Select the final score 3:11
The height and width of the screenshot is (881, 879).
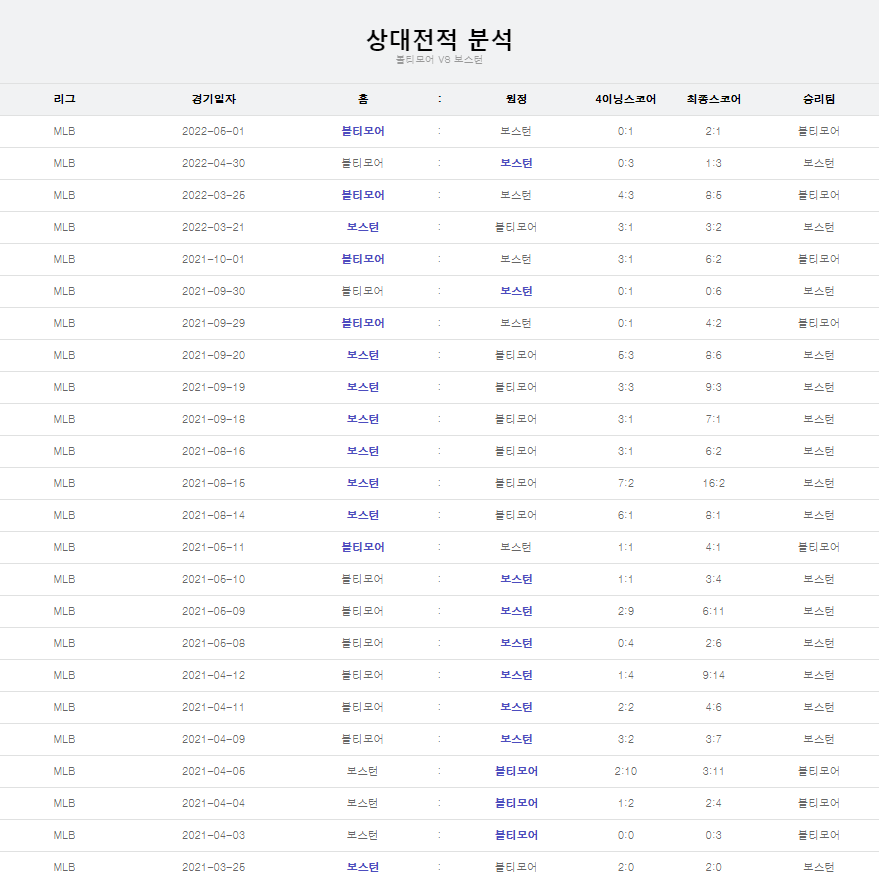coord(714,771)
